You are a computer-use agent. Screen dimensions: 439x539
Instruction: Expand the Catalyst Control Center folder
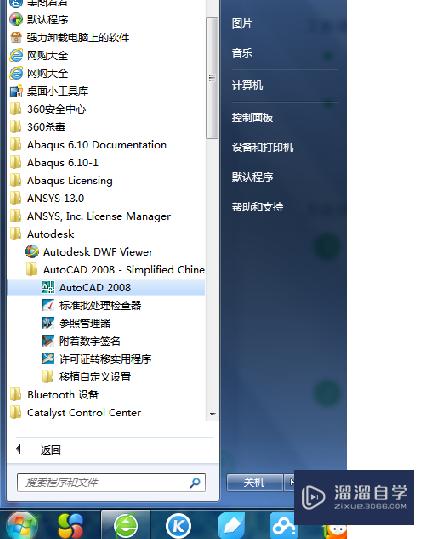(75, 412)
